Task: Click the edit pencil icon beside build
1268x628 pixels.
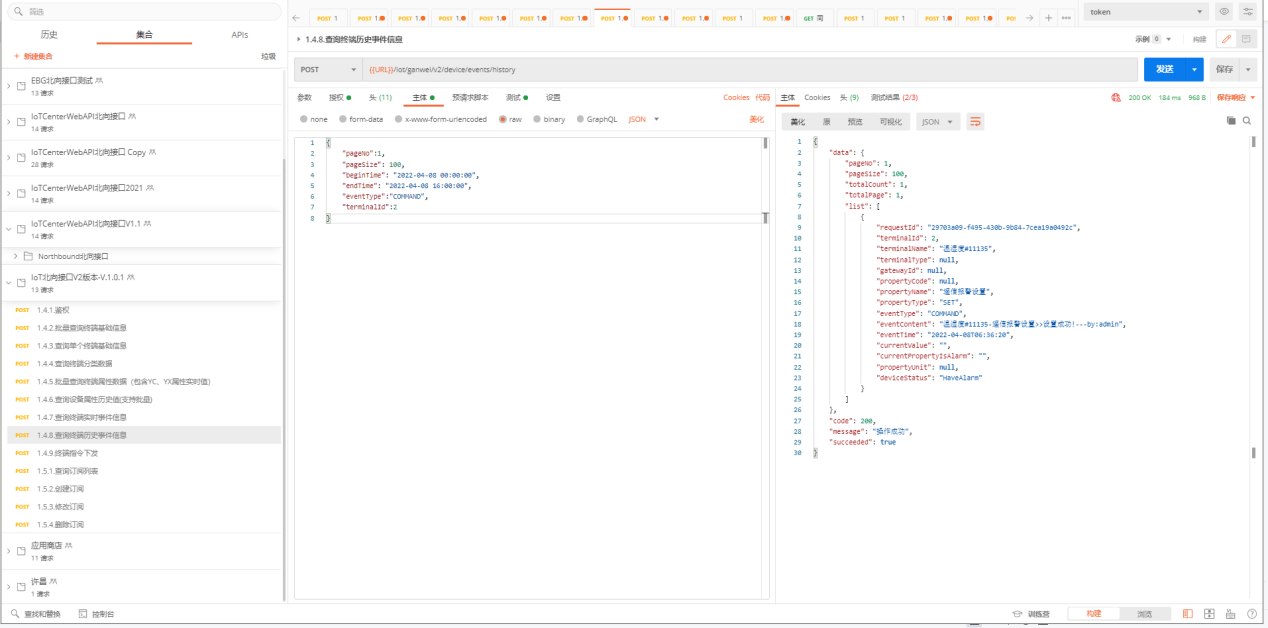Action: 1226,39
